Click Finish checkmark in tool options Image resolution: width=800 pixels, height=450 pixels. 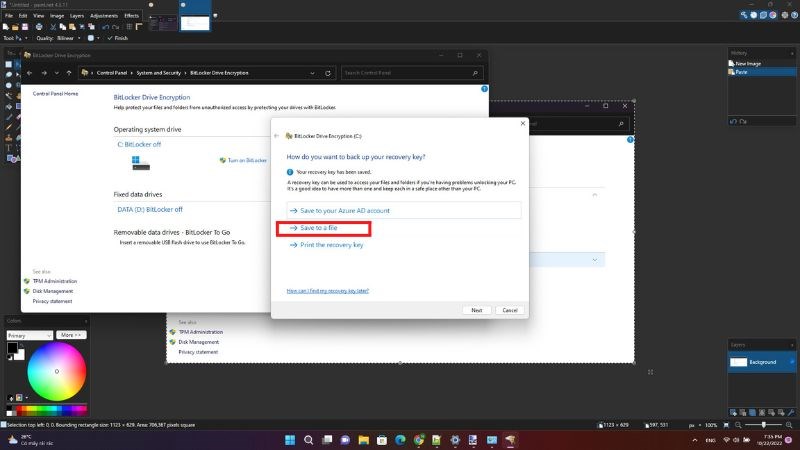pos(114,38)
